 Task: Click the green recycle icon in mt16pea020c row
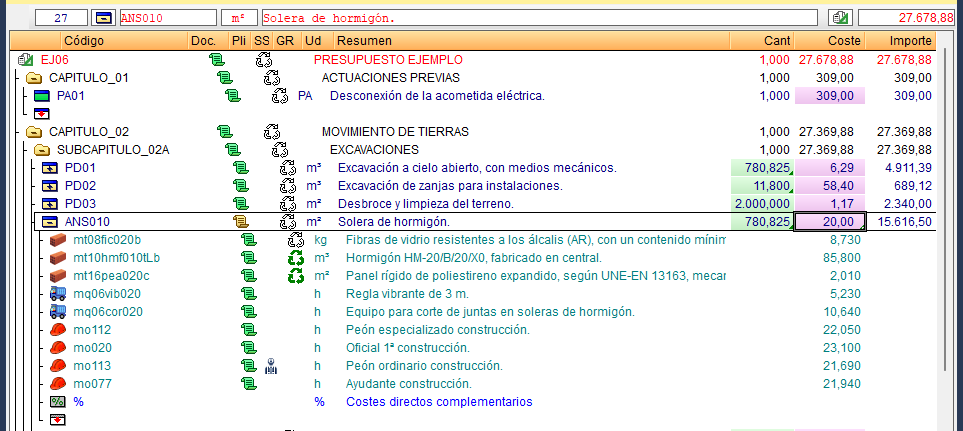click(296, 276)
